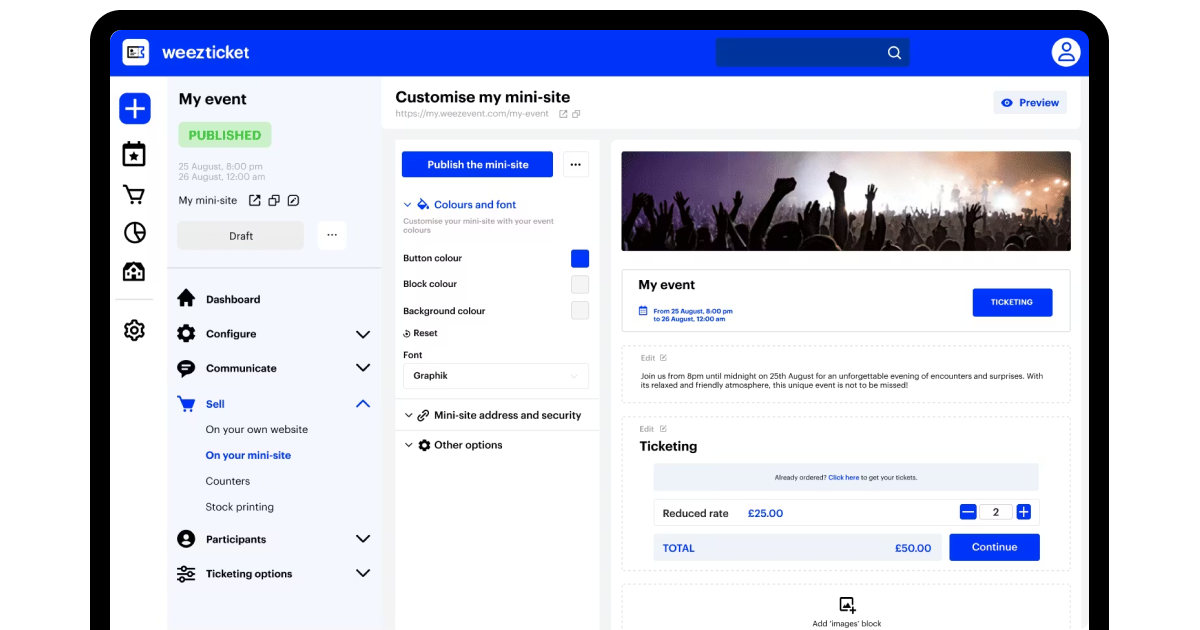Click the Add images block icon
The width and height of the screenshot is (1200, 630).
click(x=847, y=604)
